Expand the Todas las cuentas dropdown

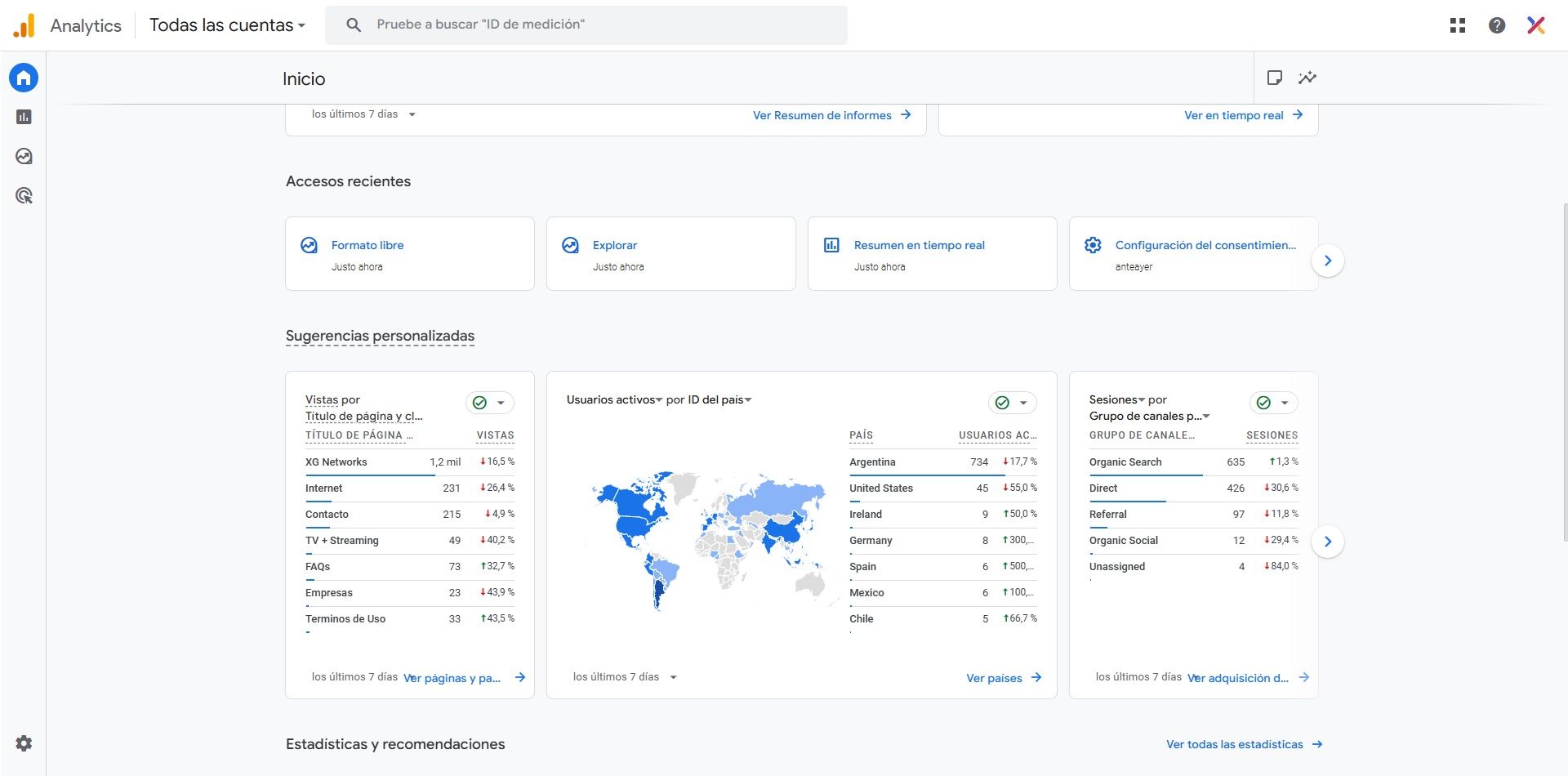(x=227, y=25)
